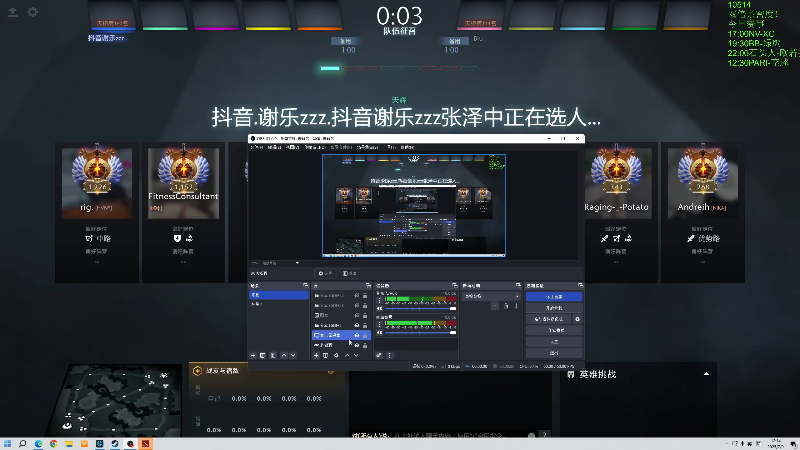Pop out the Audio Mixer dock
The width and height of the screenshot is (800, 450).
(454, 285)
